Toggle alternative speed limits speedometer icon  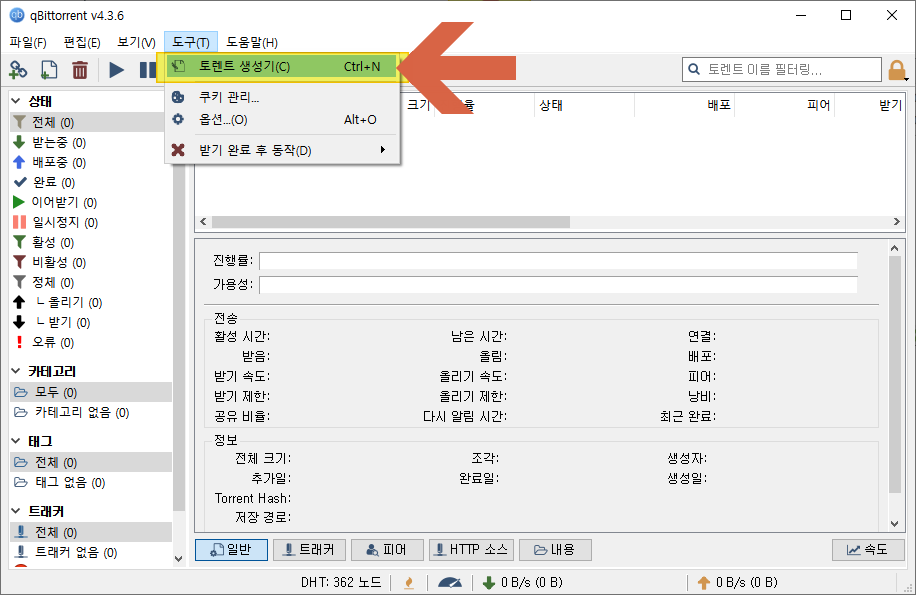pos(450,583)
